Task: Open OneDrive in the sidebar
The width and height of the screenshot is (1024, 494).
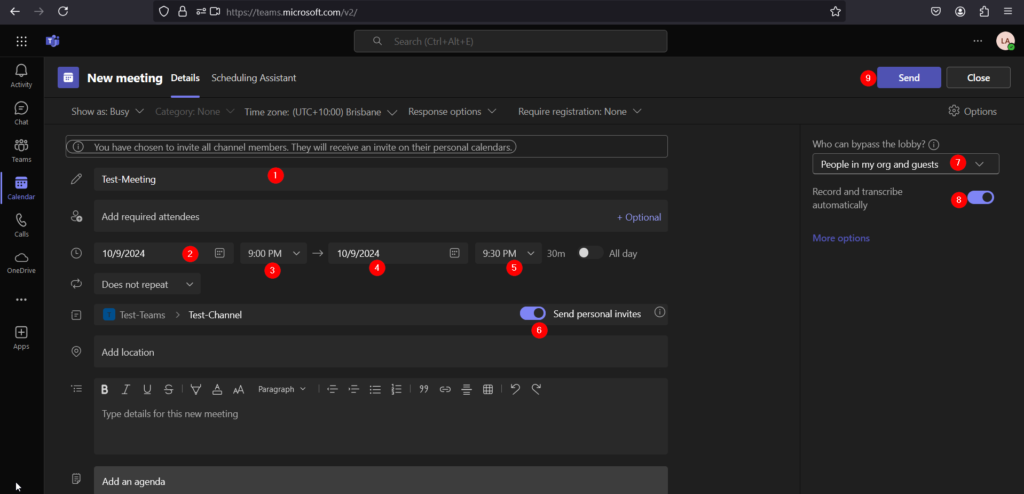Action: pos(21,262)
